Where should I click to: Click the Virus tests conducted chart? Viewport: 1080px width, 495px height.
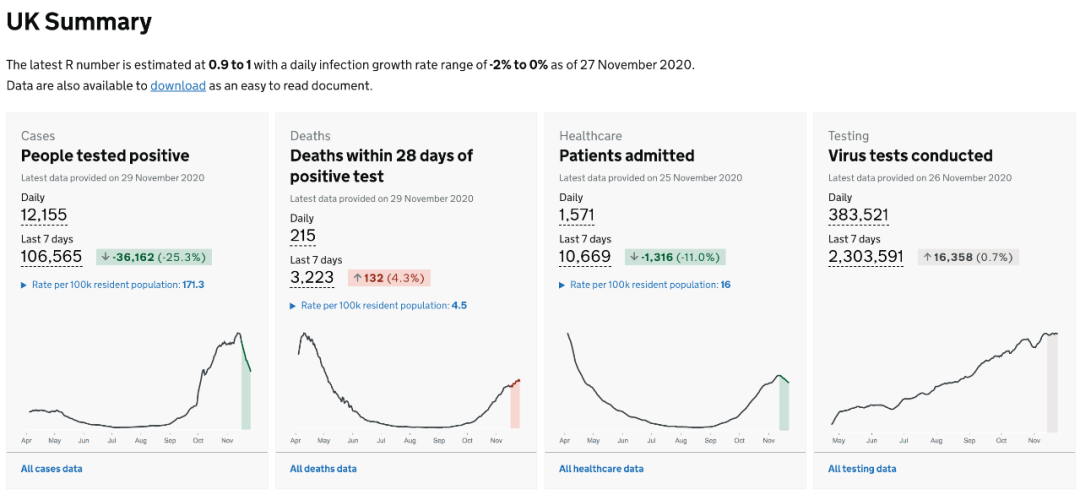(944, 382)
